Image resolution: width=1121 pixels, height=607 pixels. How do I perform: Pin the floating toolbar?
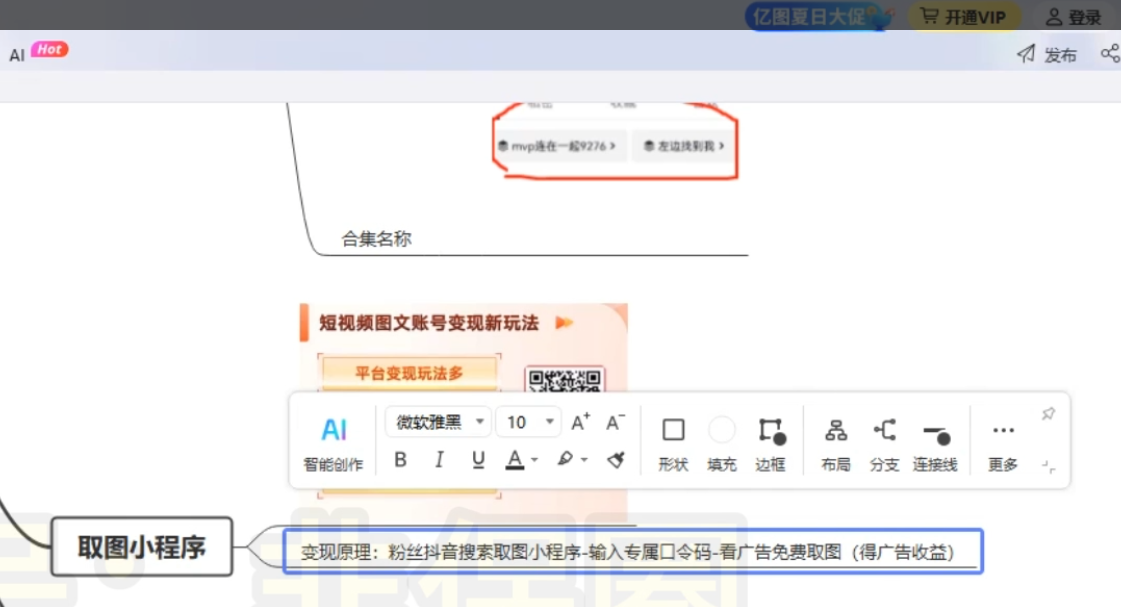(1048, 414)
